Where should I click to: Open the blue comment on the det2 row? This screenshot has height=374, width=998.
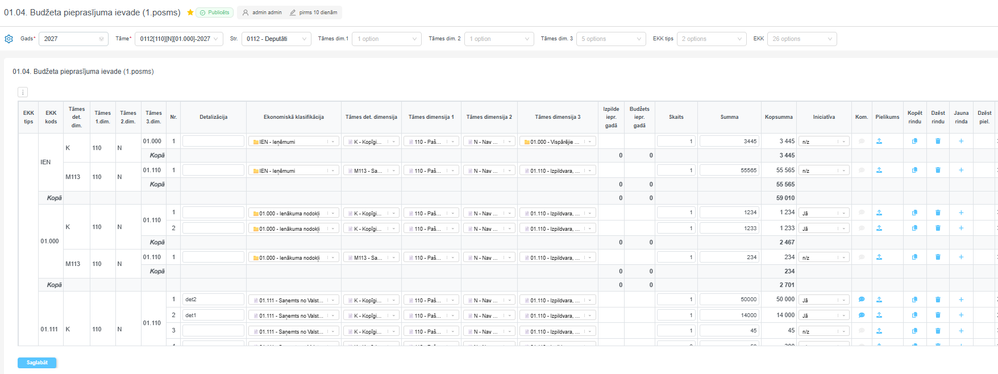pos(861,299)
